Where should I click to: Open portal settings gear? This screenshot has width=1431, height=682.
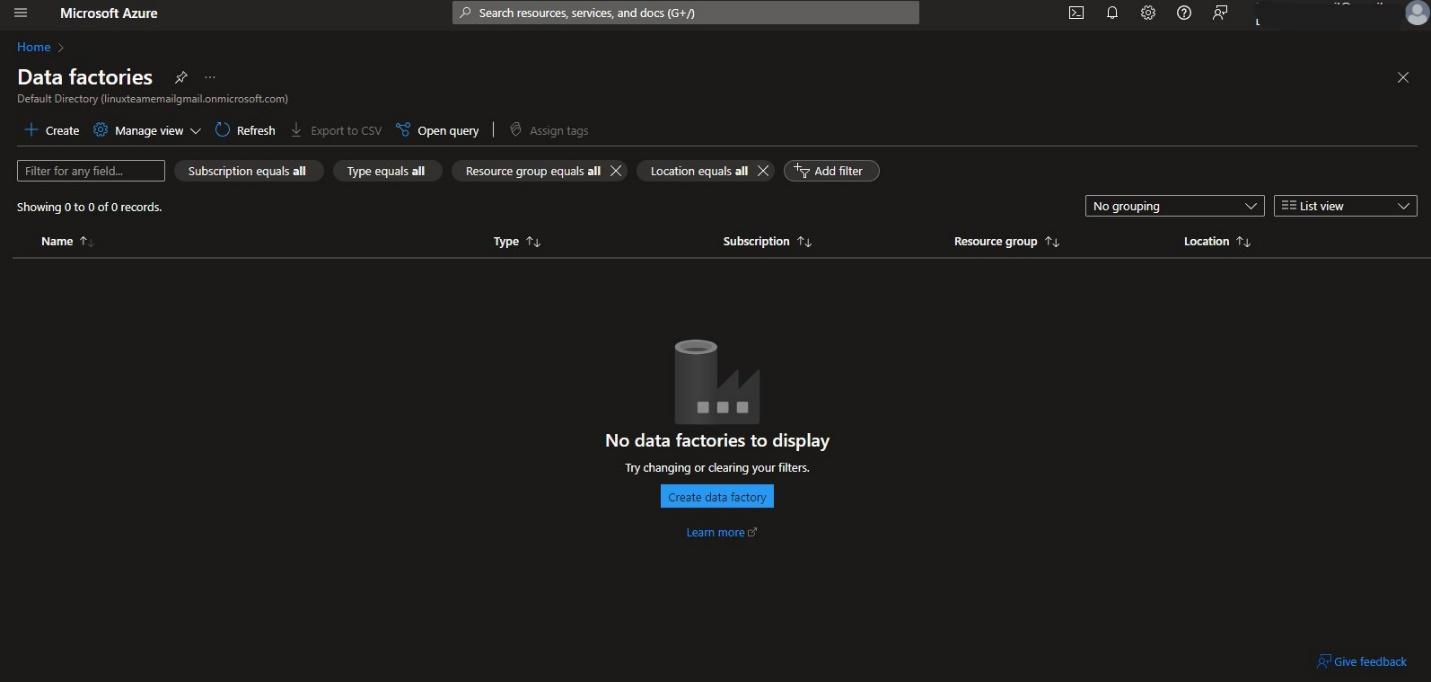point(1148,13)
